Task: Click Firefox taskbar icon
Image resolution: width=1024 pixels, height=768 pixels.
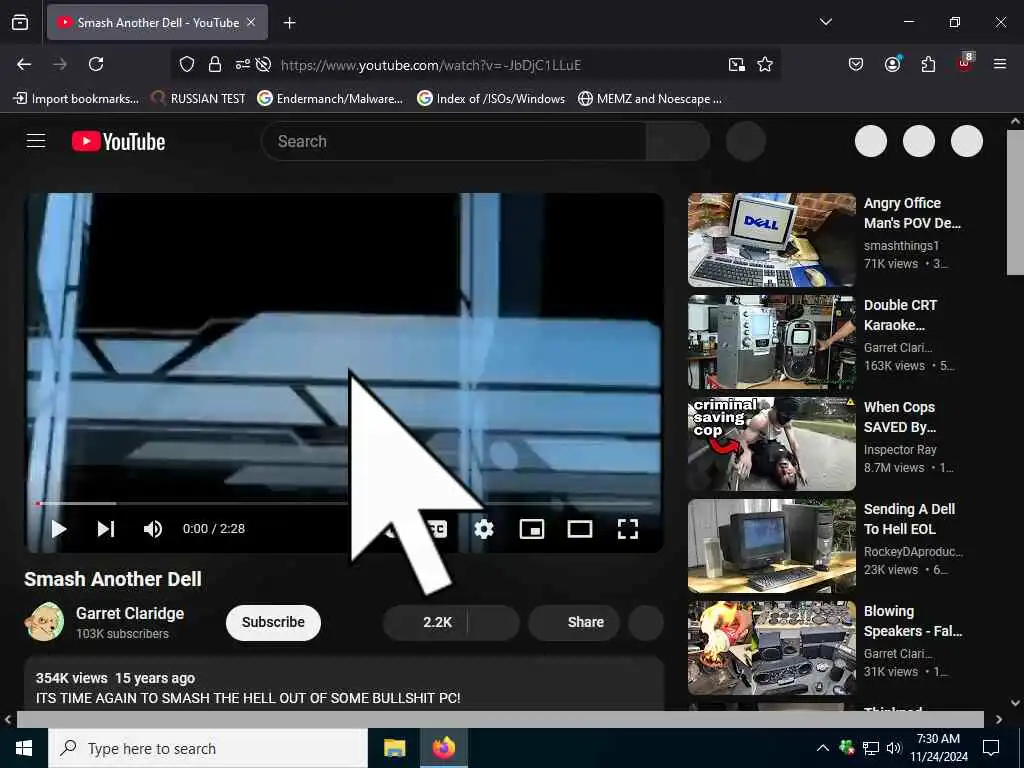Action: point(443,748)
